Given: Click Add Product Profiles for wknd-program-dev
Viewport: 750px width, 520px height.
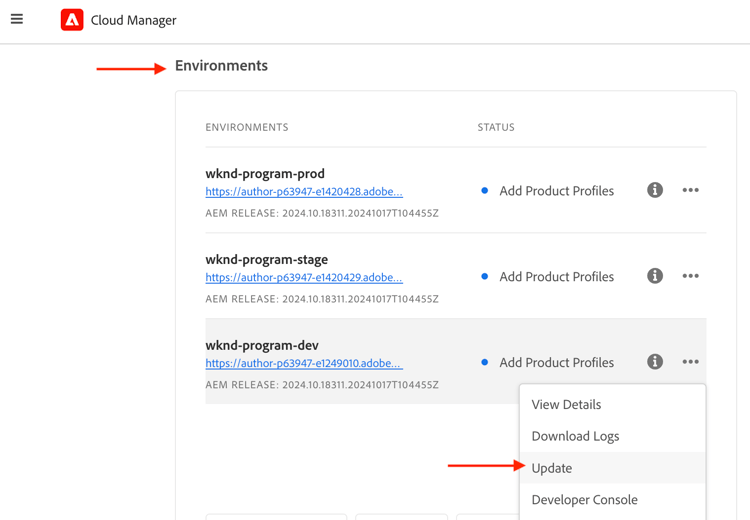Looking at the screenshot, I should [x=556, y=363].
